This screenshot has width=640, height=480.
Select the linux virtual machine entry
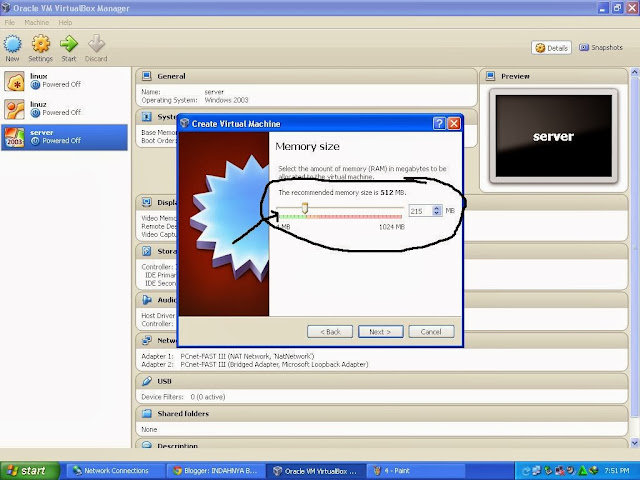tap(64, 81)
